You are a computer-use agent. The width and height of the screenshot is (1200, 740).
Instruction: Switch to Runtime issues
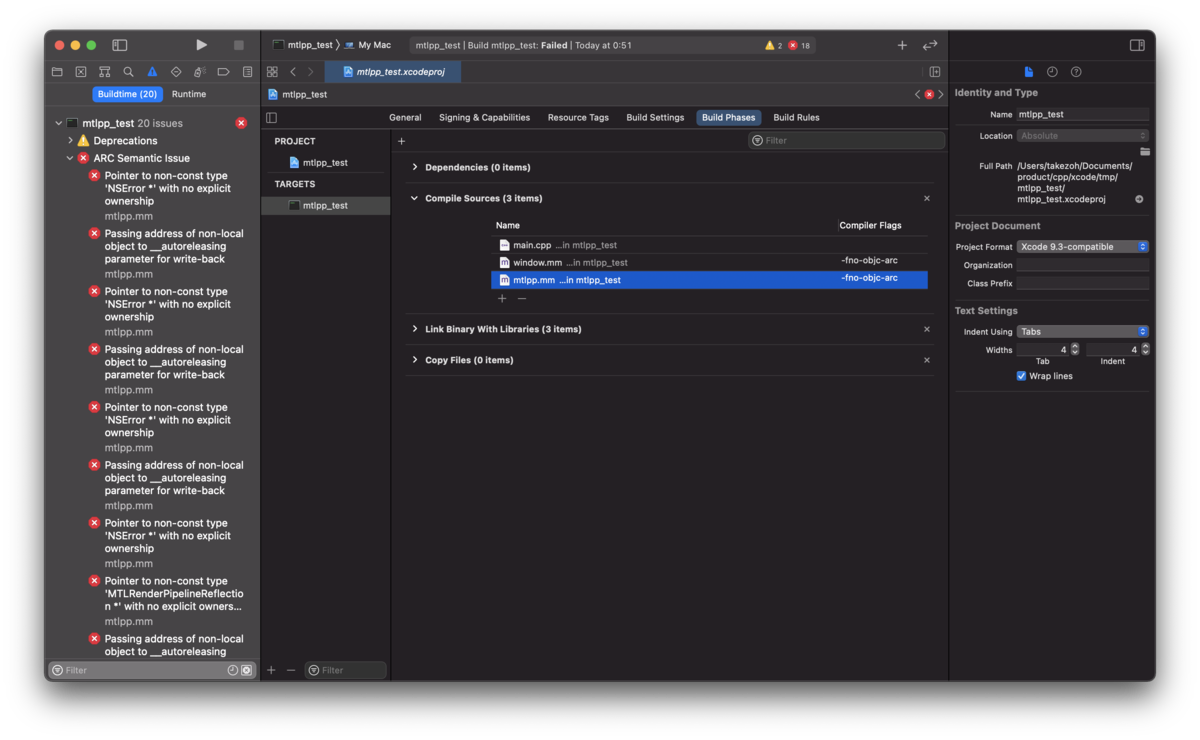click(188, 94)
